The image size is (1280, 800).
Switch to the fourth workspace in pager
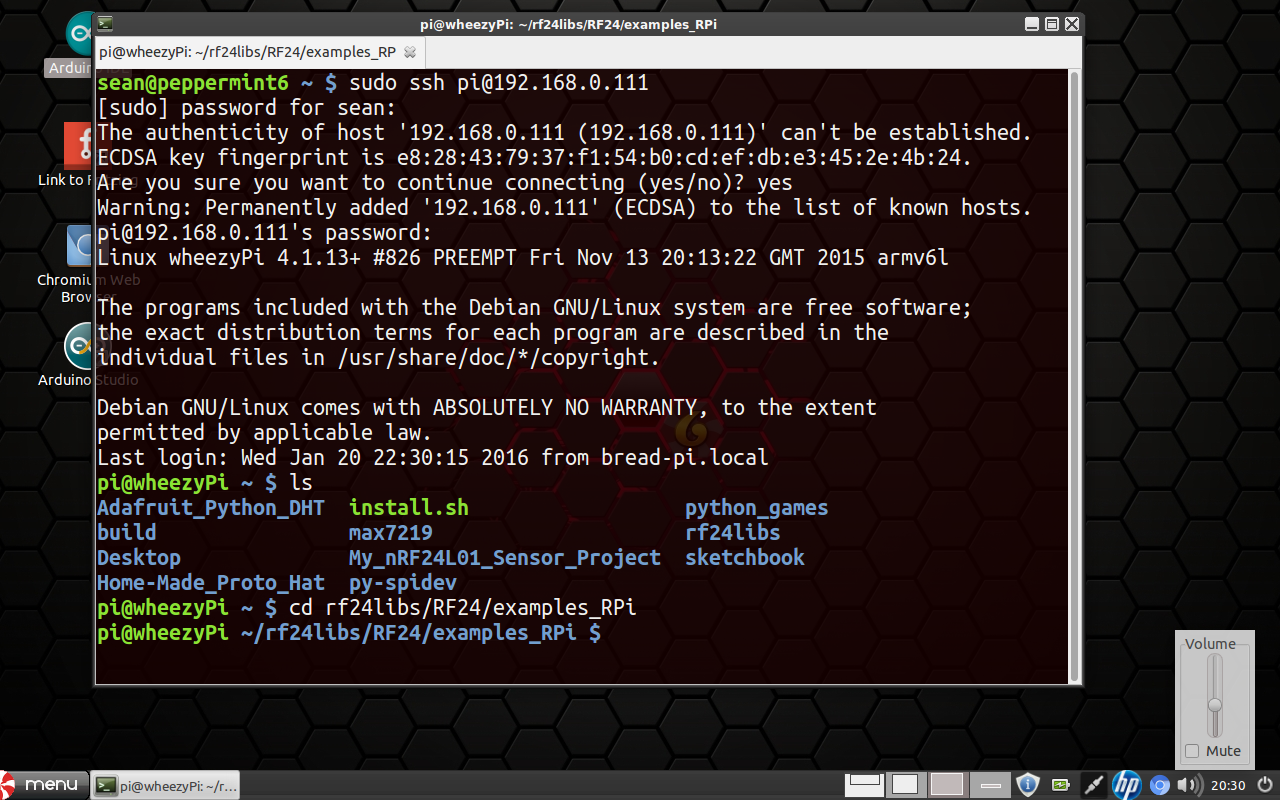(990, 784)
